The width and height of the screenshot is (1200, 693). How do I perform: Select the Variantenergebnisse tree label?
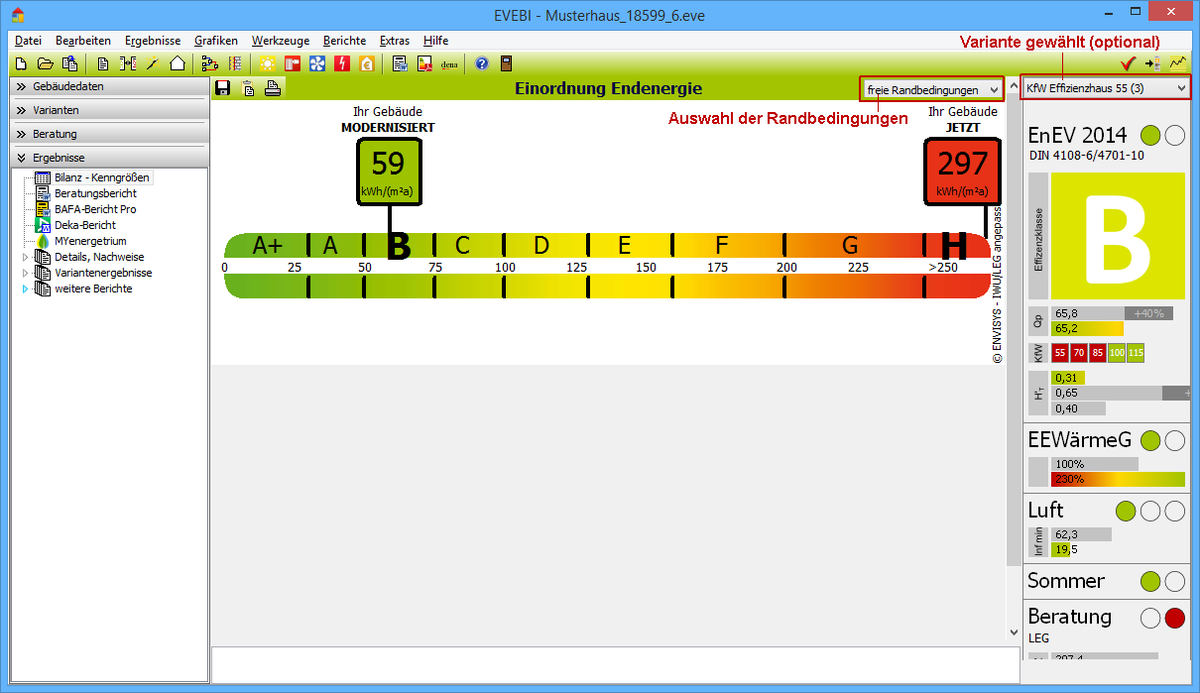tap(103, 273)
